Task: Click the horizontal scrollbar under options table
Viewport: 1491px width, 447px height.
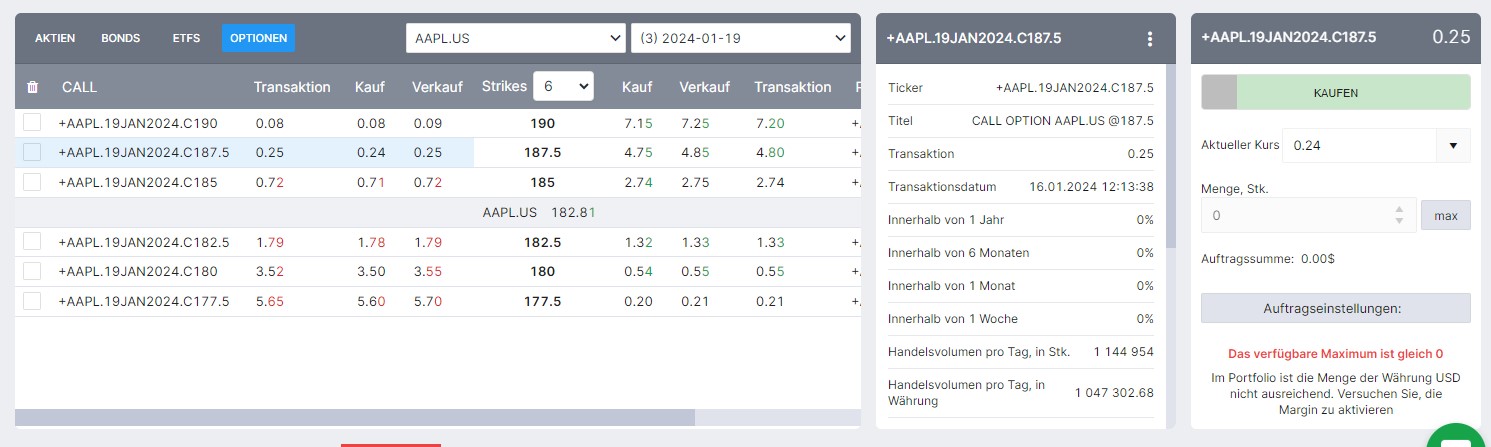Action: pos(354,417)
